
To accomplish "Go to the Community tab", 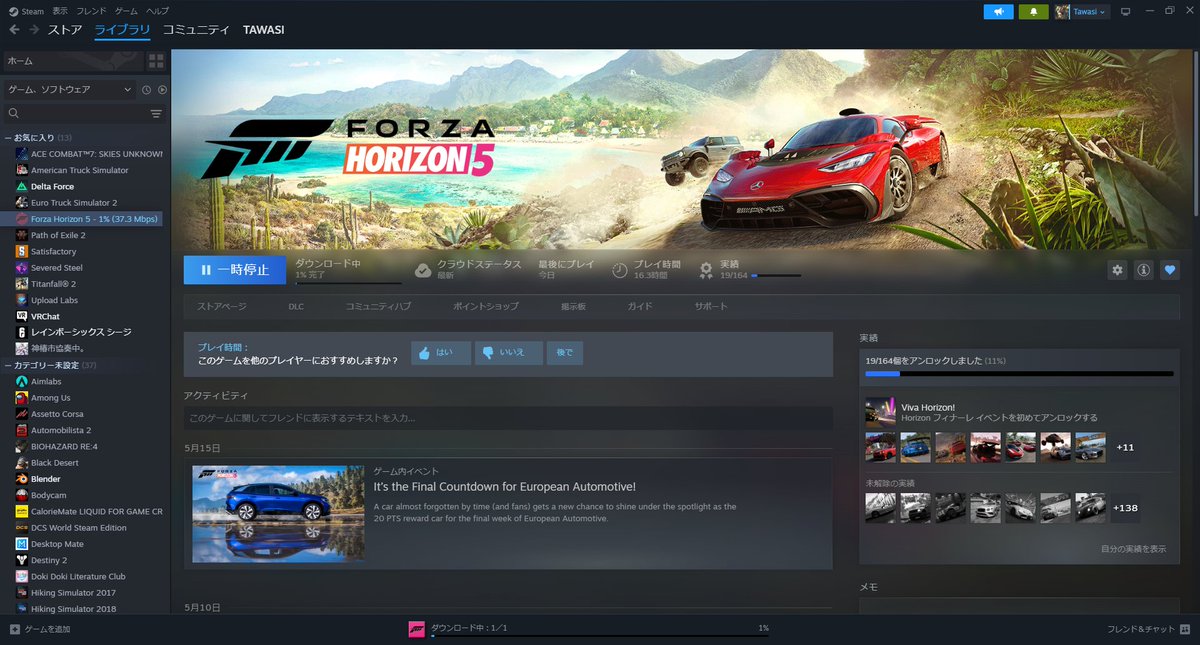I will (196, 30).
